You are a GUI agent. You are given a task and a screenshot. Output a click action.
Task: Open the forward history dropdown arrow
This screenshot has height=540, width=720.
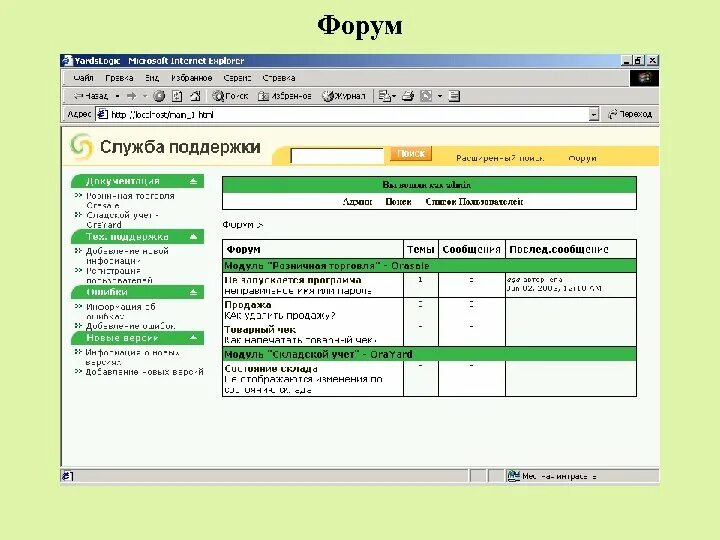click(145, 96)
